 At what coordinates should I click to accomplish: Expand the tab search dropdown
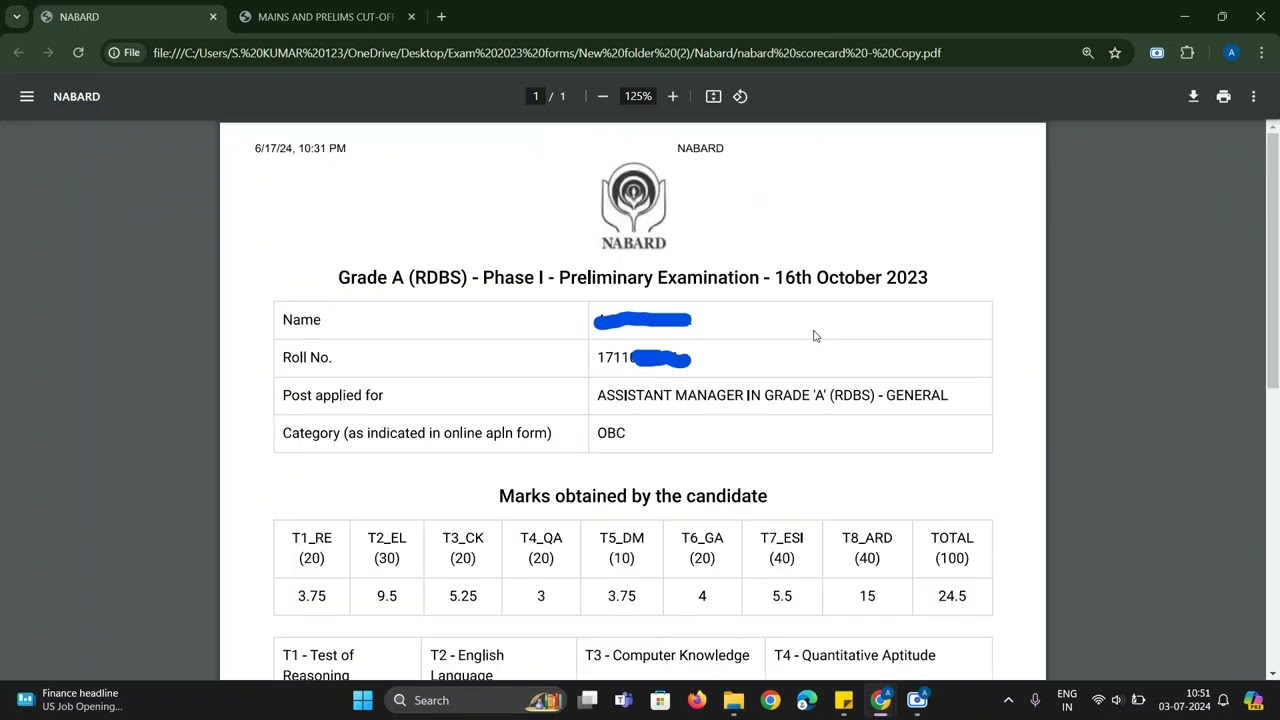(17, 17)
